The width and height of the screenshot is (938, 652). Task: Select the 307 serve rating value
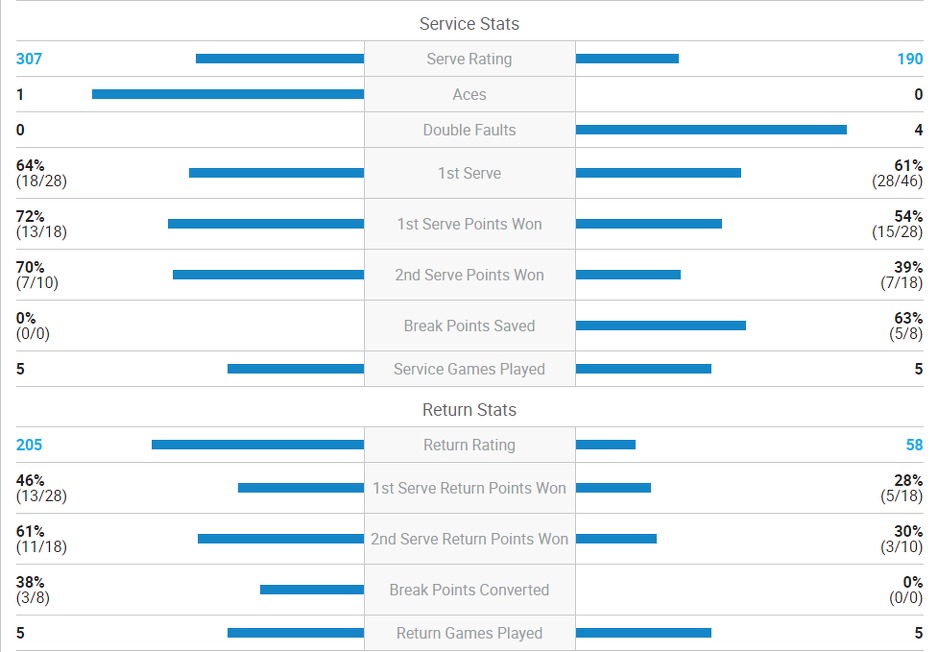click(29, 59)
